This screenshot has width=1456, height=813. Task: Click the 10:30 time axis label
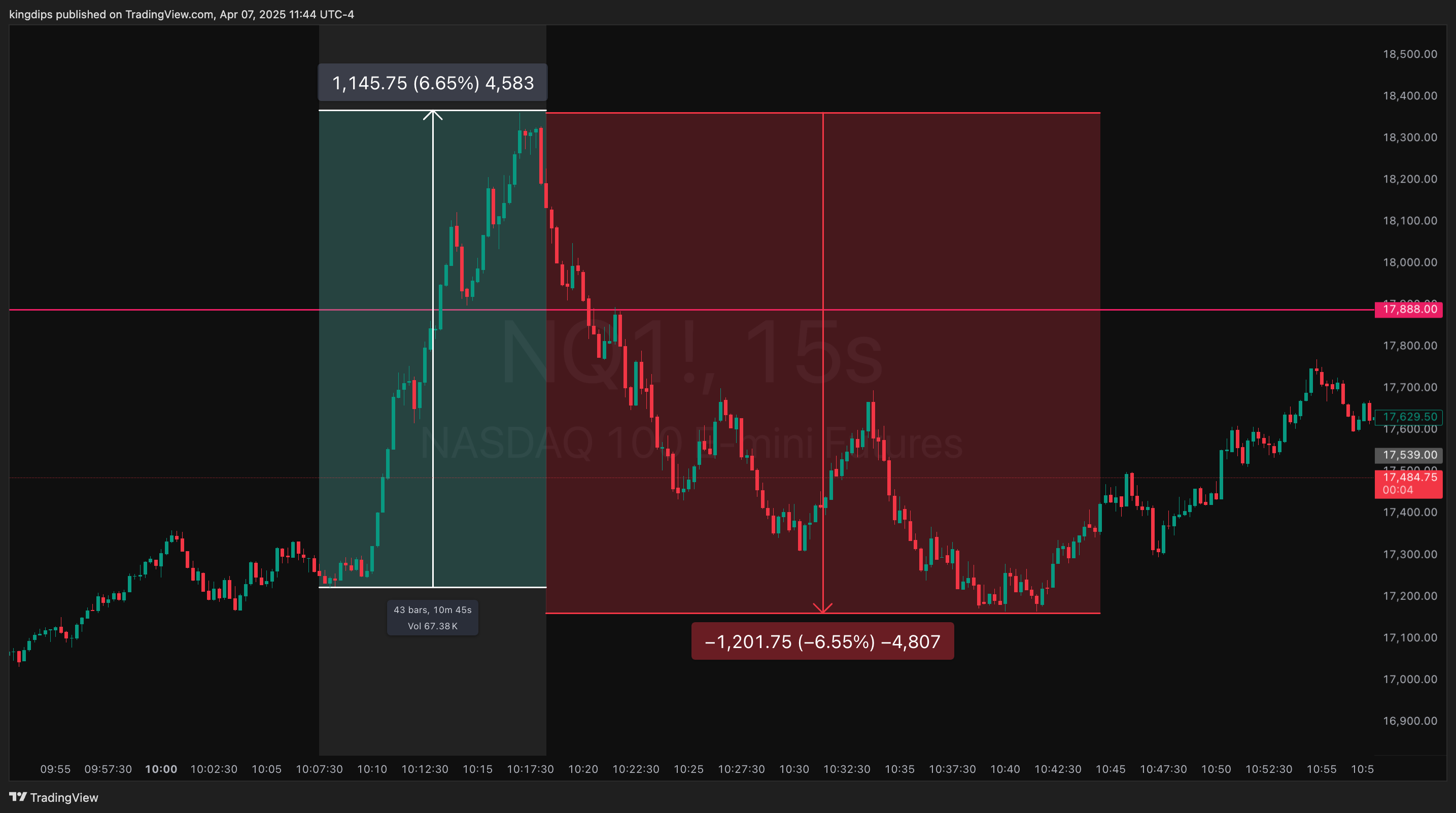[x=794, y=769]
